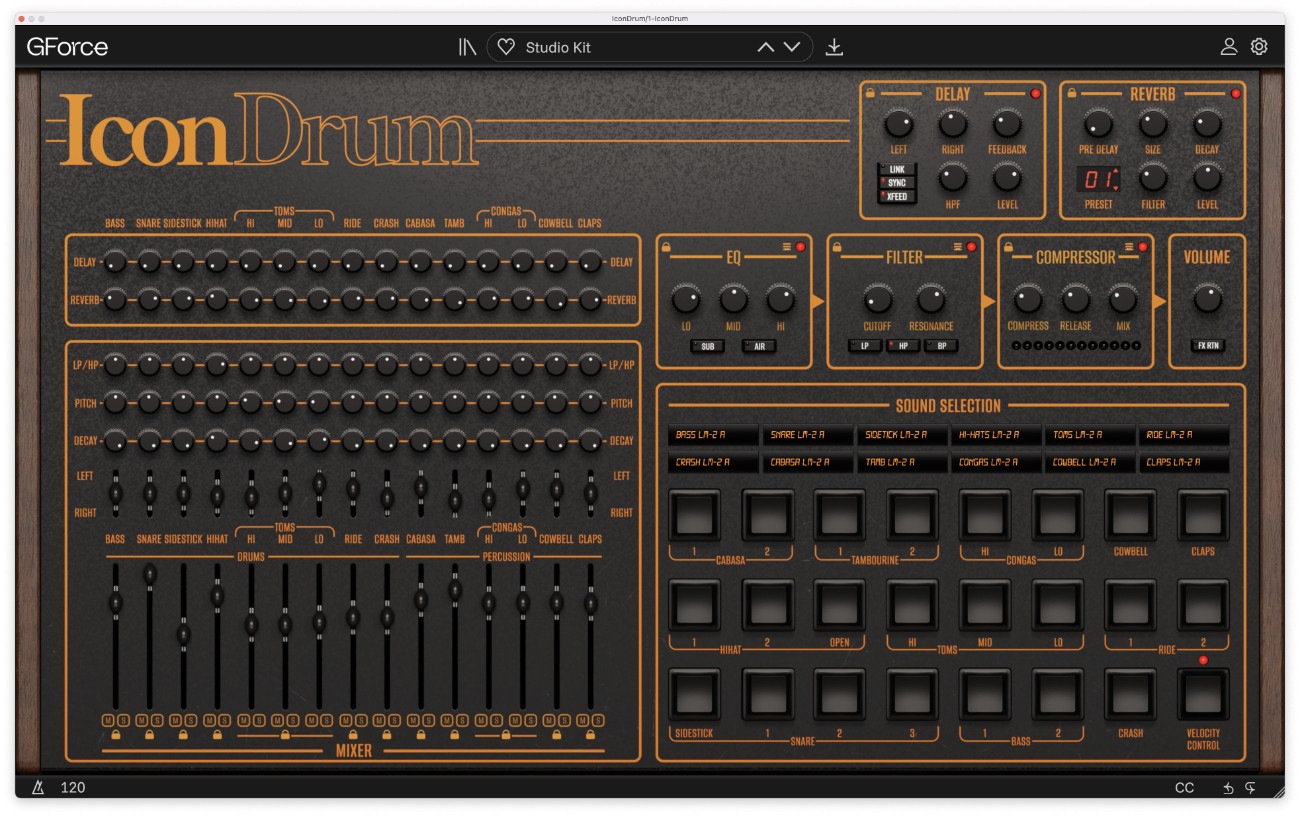Image resolution: width=1300 pixels, height=816 pixels.
Task: Open the EQ section menu icon
Action: 787,246
